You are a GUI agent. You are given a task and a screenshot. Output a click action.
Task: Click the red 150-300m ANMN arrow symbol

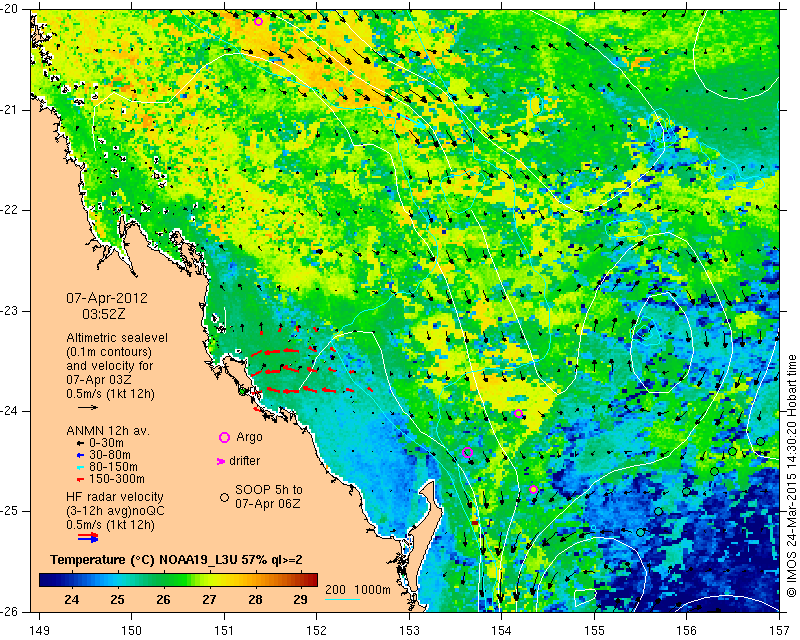click(80, 480)
